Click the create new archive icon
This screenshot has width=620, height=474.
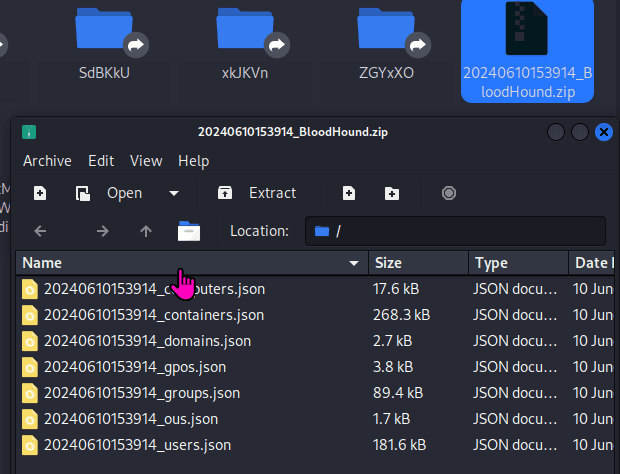[x=40, y=193]
